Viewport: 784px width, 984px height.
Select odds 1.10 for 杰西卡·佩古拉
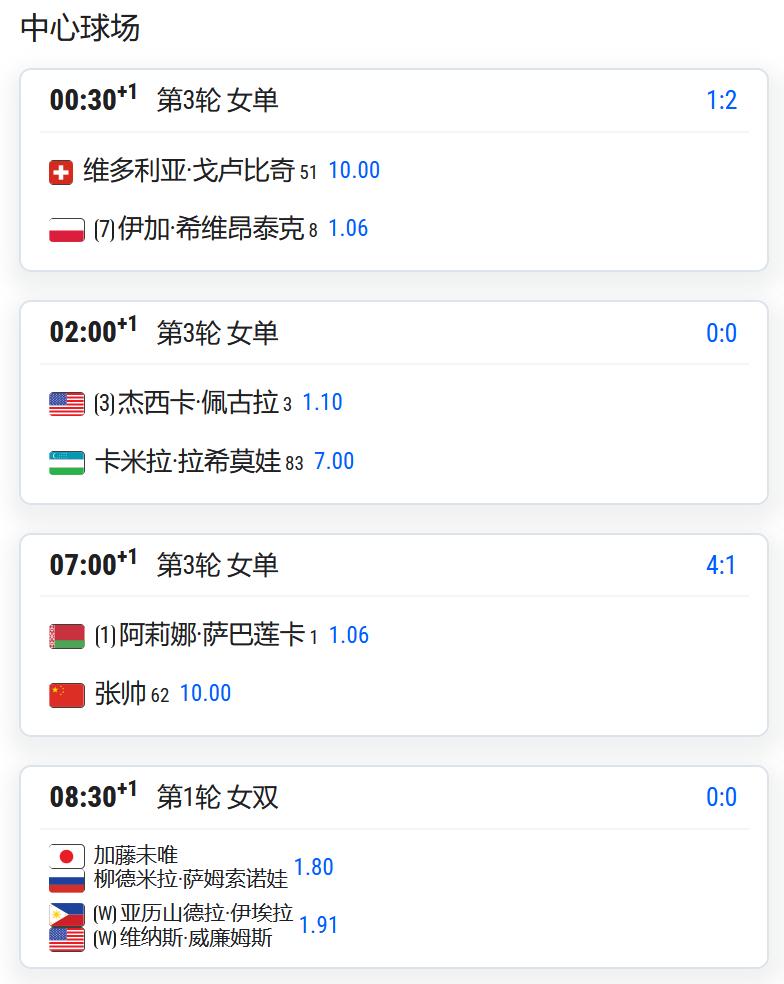coord(322,402)
